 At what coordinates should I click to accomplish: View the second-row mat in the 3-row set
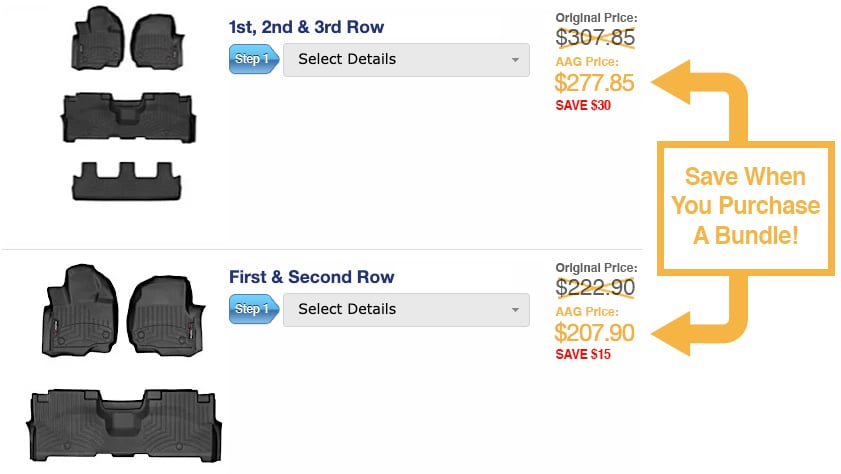tap(129, 117)
